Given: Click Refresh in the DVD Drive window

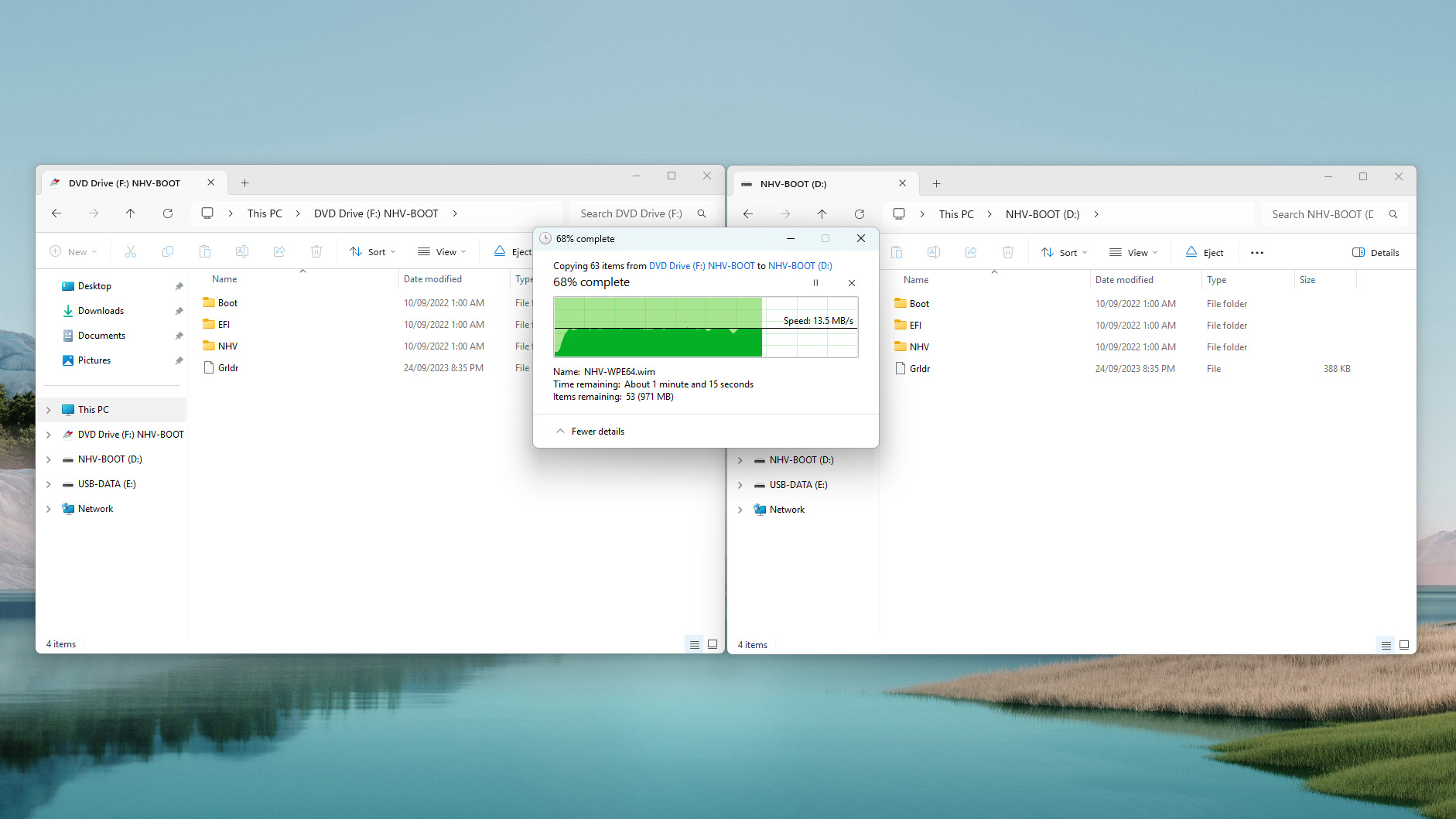Looking at the screenshot, I should point(168,213).
